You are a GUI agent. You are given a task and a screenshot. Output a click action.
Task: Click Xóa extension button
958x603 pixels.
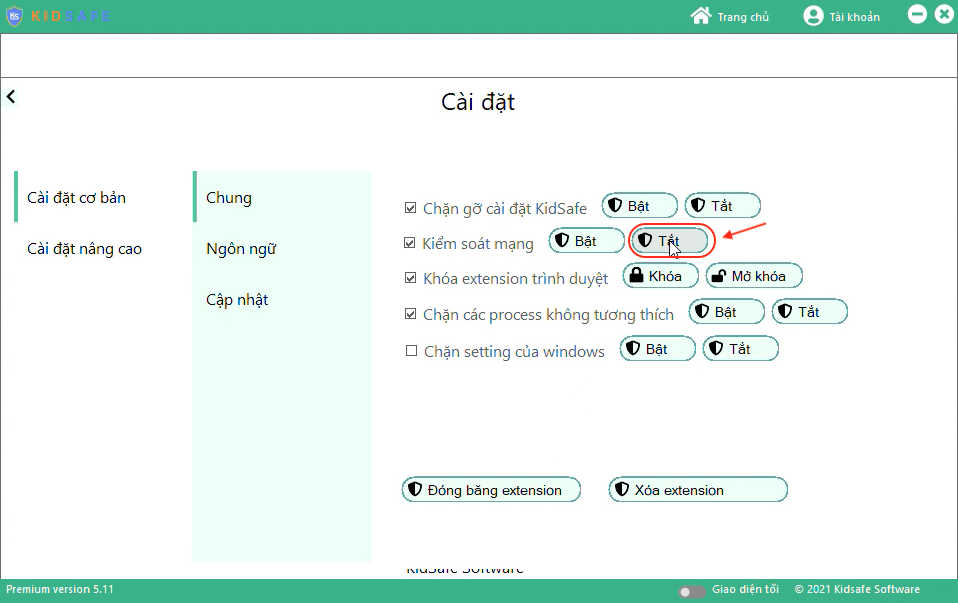coord(697,490)
